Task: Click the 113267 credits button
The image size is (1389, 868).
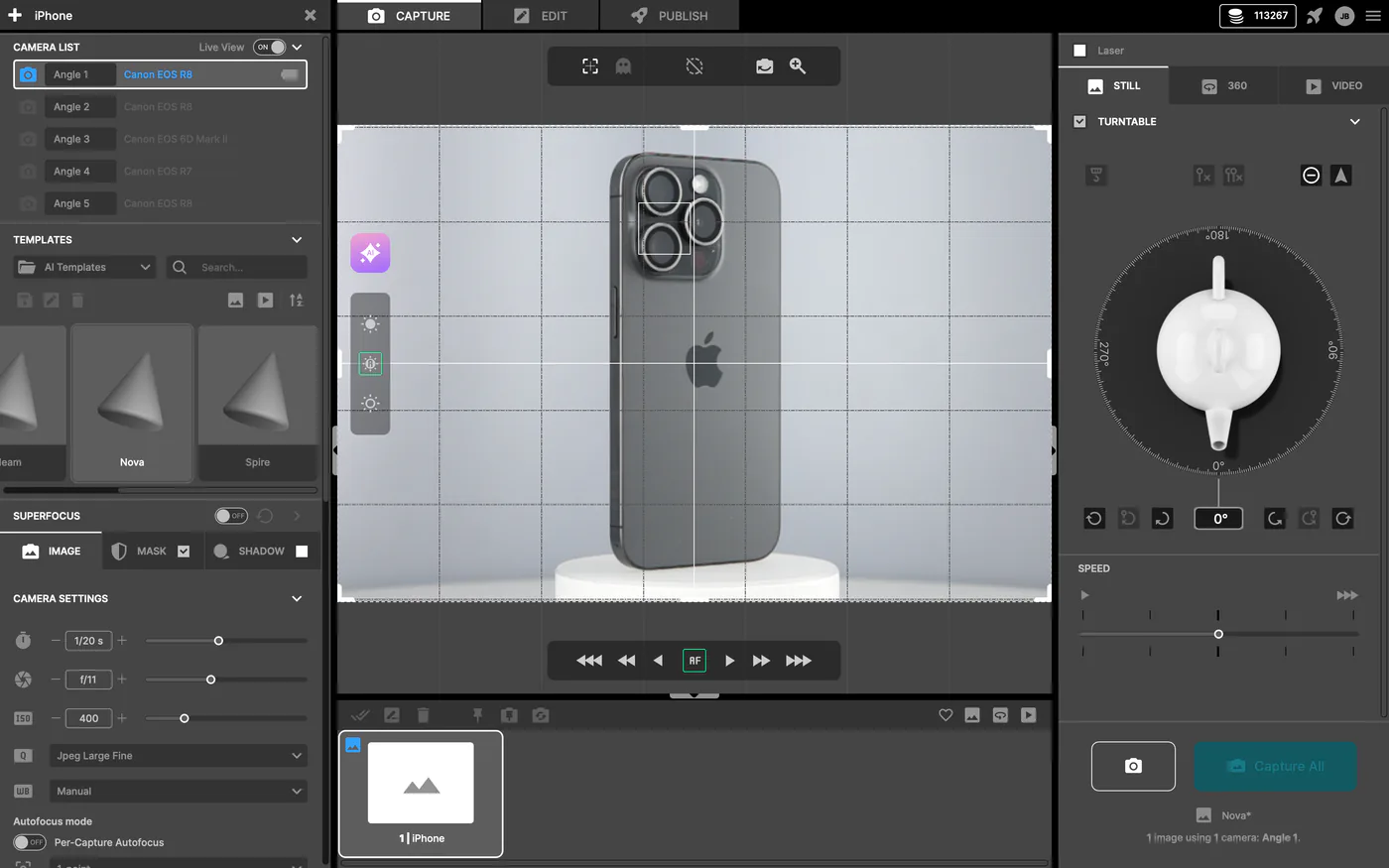Action: tap(1257, 16)
